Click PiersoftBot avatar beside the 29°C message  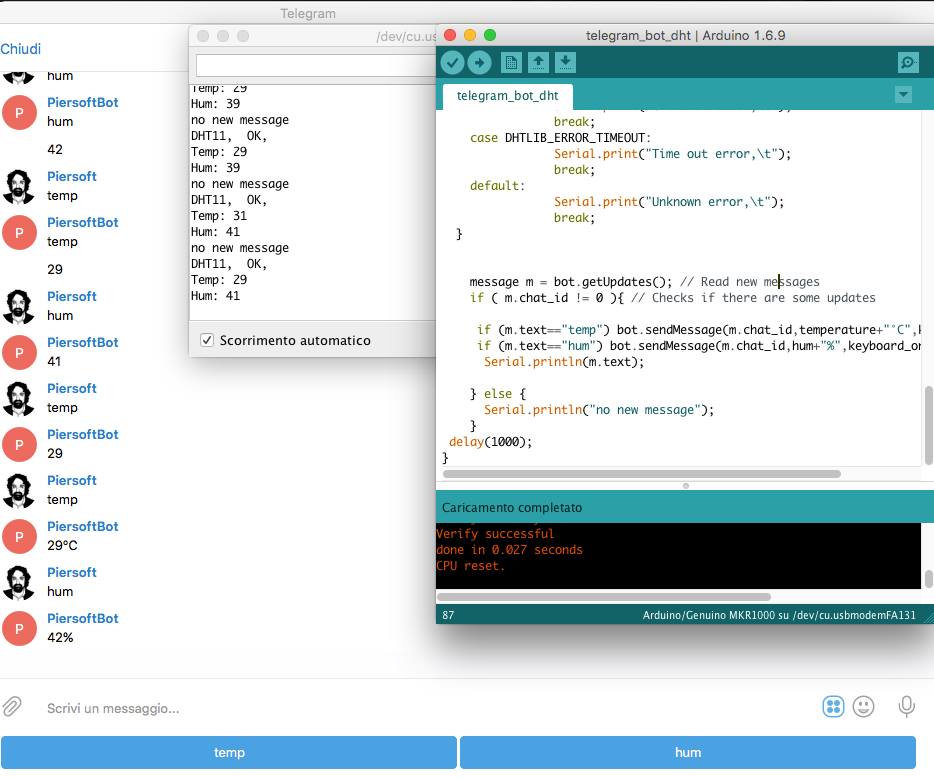point(19,537)
